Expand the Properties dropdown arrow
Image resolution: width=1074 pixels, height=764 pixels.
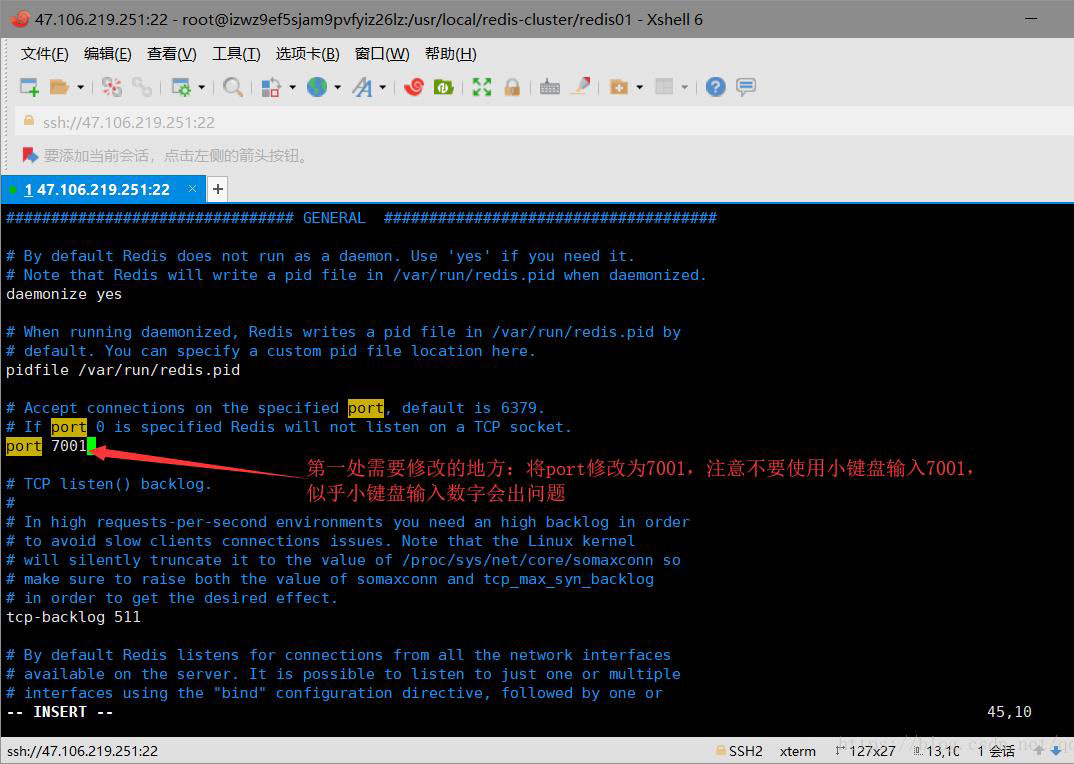click(201, 87)
